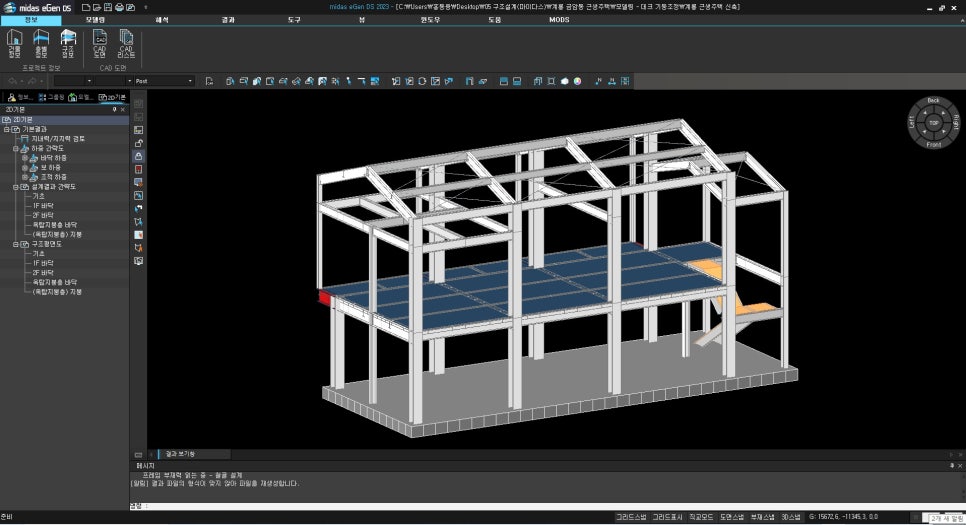966x525 pixels.
Task: Toggle 그리드스냅 in the status bar
Action: point(631,517)
